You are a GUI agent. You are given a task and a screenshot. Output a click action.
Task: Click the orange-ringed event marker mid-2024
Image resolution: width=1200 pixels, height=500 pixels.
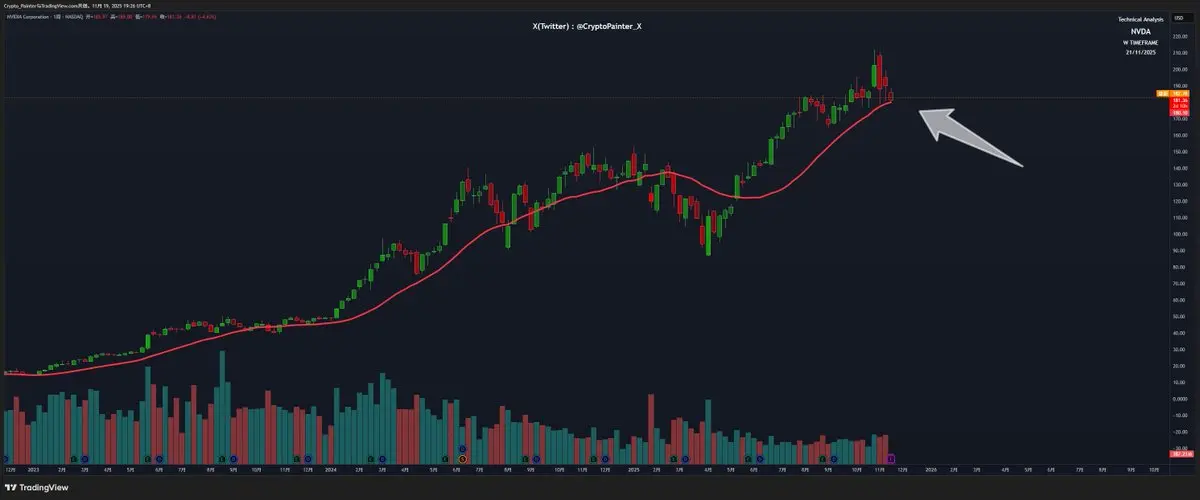(x=462, y=458)
